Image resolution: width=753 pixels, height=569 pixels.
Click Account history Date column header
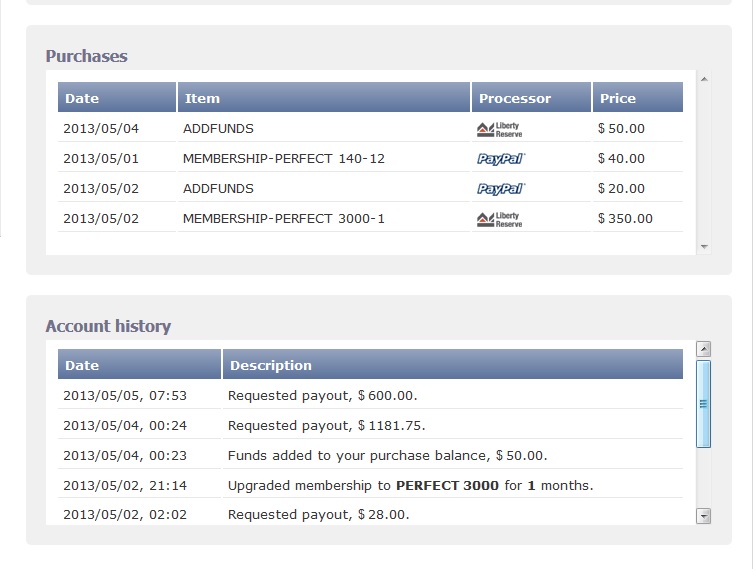139,365
